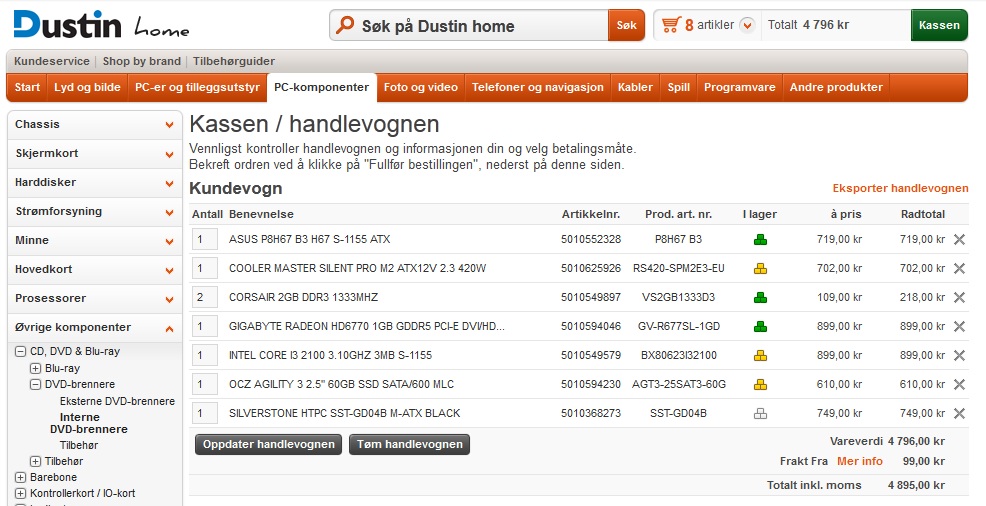Click Tøm handlevognen button
Viewport: 986px width, 506px height.
[x=409, y=444]
